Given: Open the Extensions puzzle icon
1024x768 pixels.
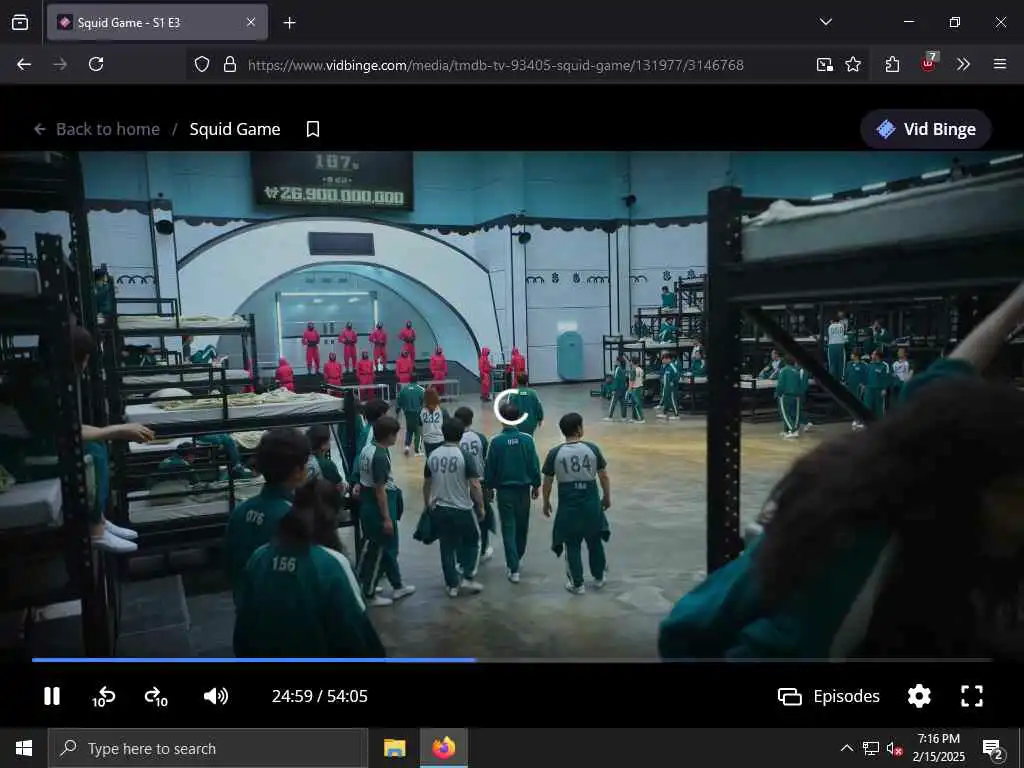Looking at the screenshot, I should tap(892, 64).
